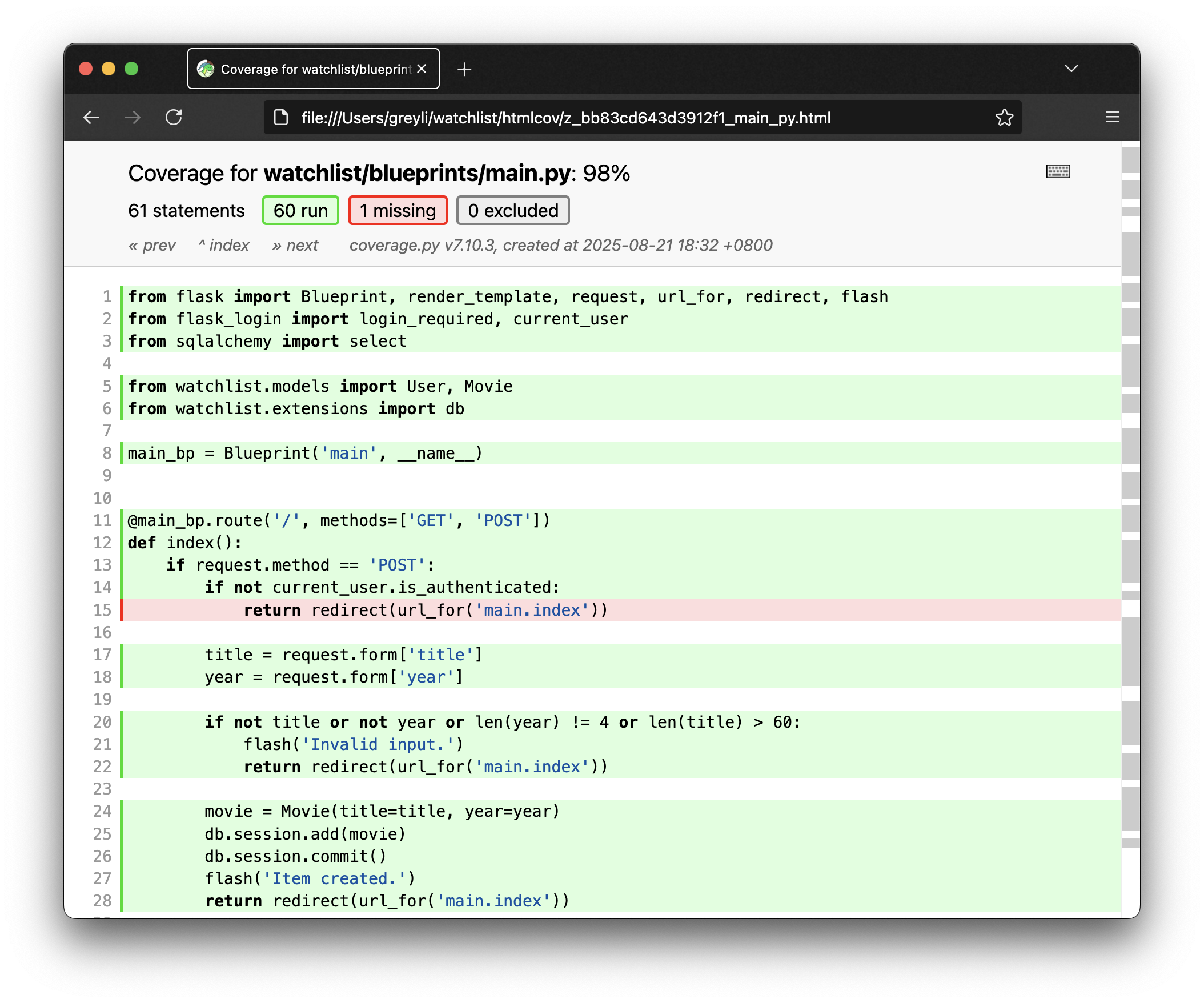Click the macOS green fullscreen button
This screenshot has height=1003, width=1204.
point(131,69)
